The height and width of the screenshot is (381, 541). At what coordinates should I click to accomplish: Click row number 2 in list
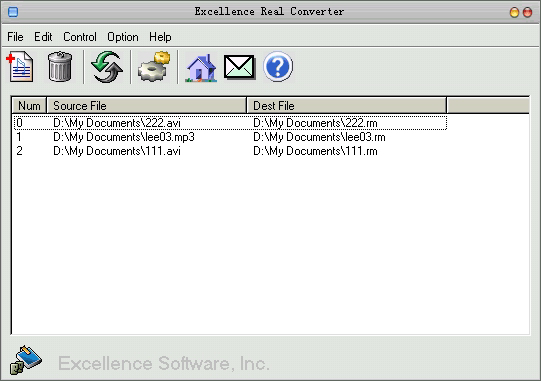[x=19, y=151]
